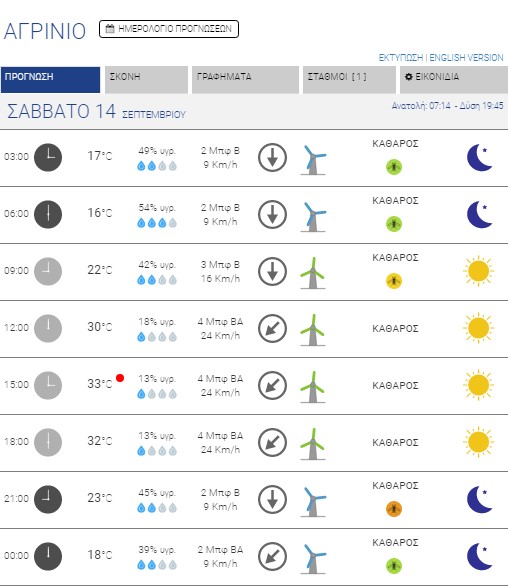Viewport: 509px width, 586px height.
Task: Click the orange mosquito indicator at 21:00
Action: point(394,509)
